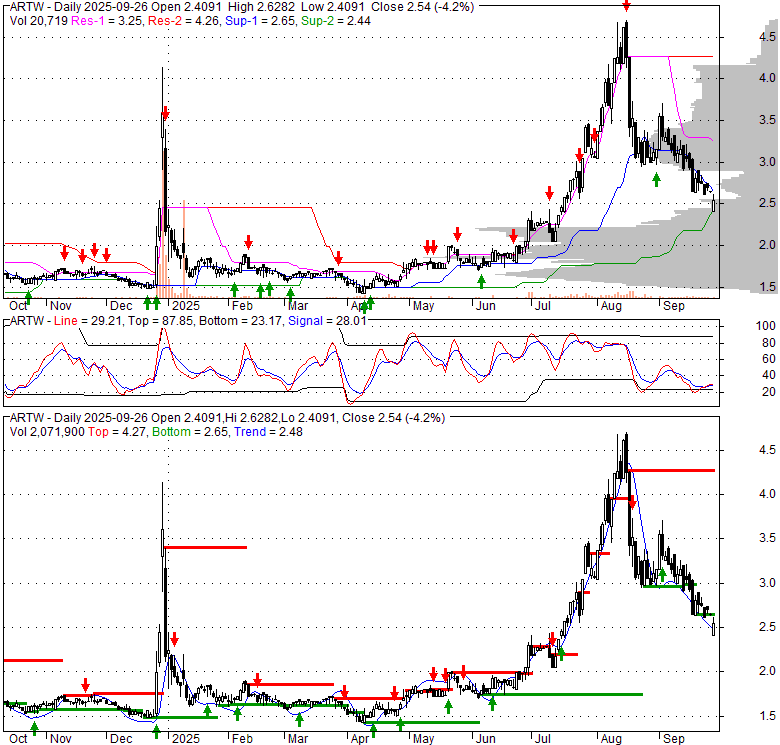This screenshot has width=780, height=745.
Task: Click the Jul label on top chart time axis
Action: tap(542, 306)
